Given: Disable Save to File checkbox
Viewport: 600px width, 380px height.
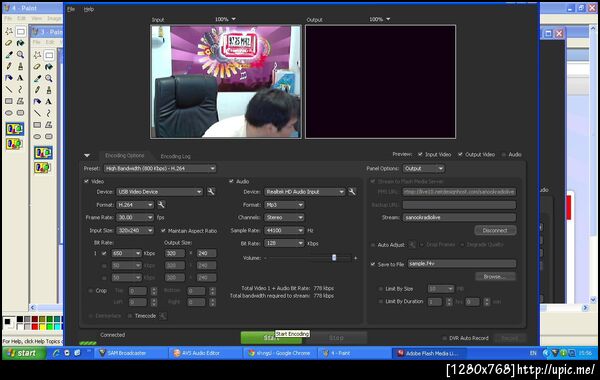Looking at the screenshot, I should point(373,264).
